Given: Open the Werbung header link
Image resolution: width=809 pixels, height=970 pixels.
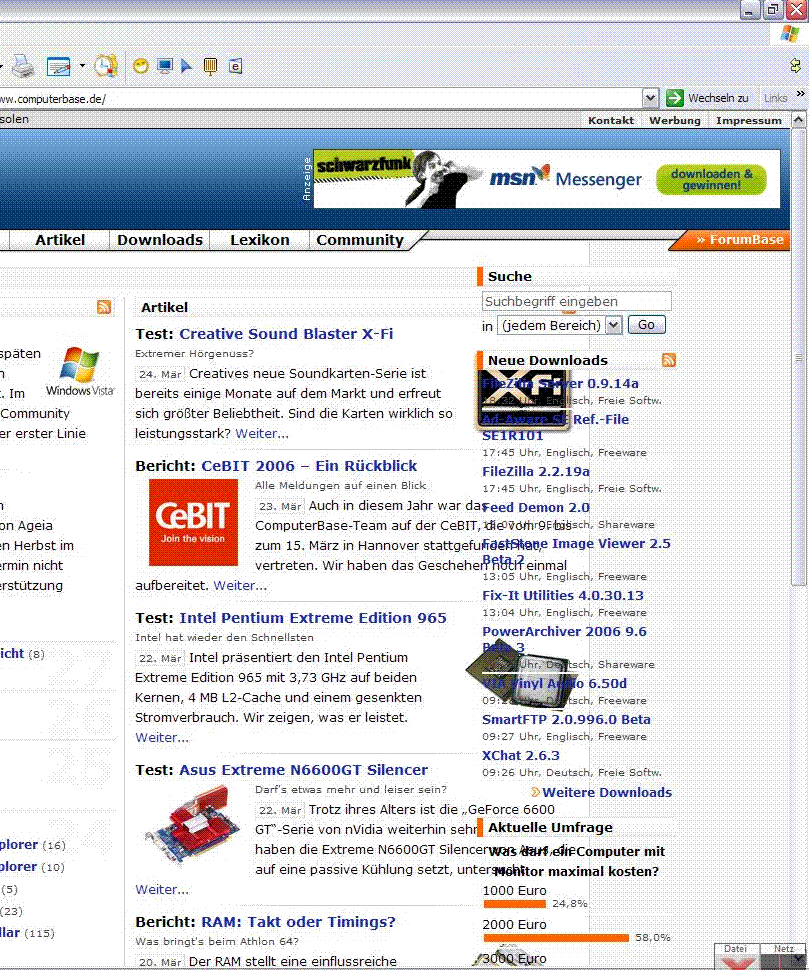Looking at the screenshot, I should click(675, 121).
